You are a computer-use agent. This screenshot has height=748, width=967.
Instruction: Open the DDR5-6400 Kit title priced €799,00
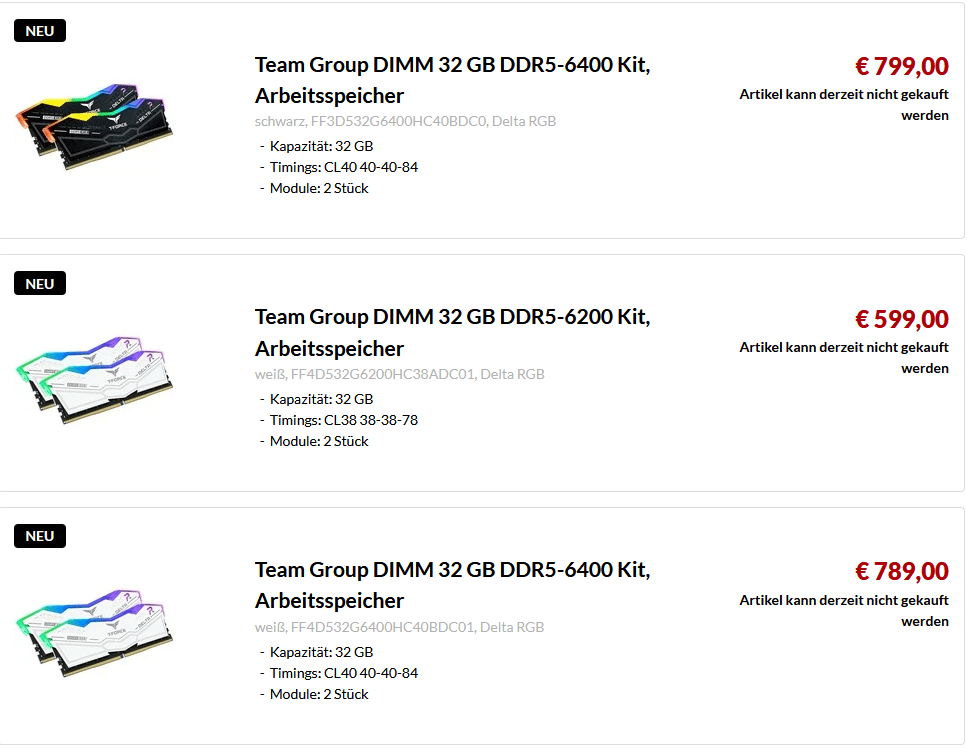(x=452, y=66)
